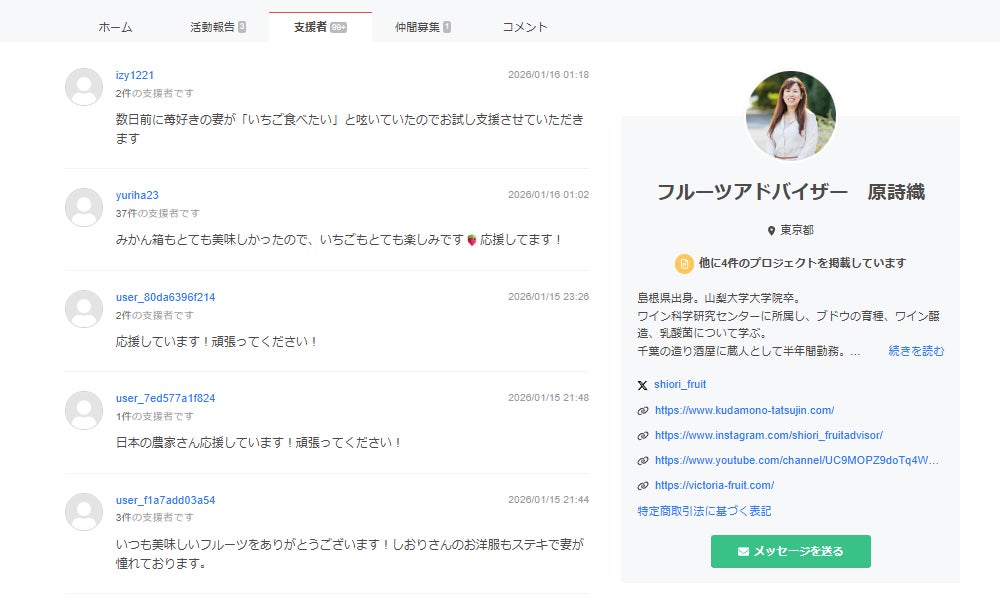
Task: Go to the コメント tab
Action: (525, 28)
